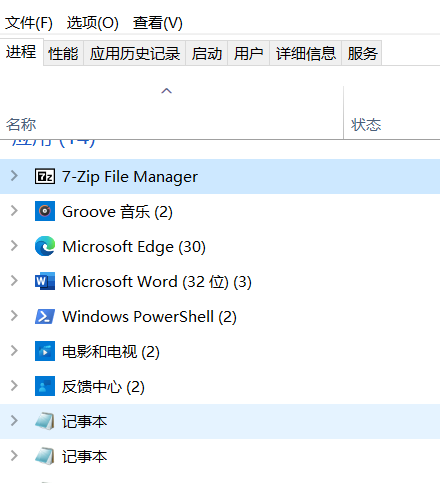Expand the Microsoft Edge (30) process group
Viewport: 440px width, 483px height.
(14, 246)
